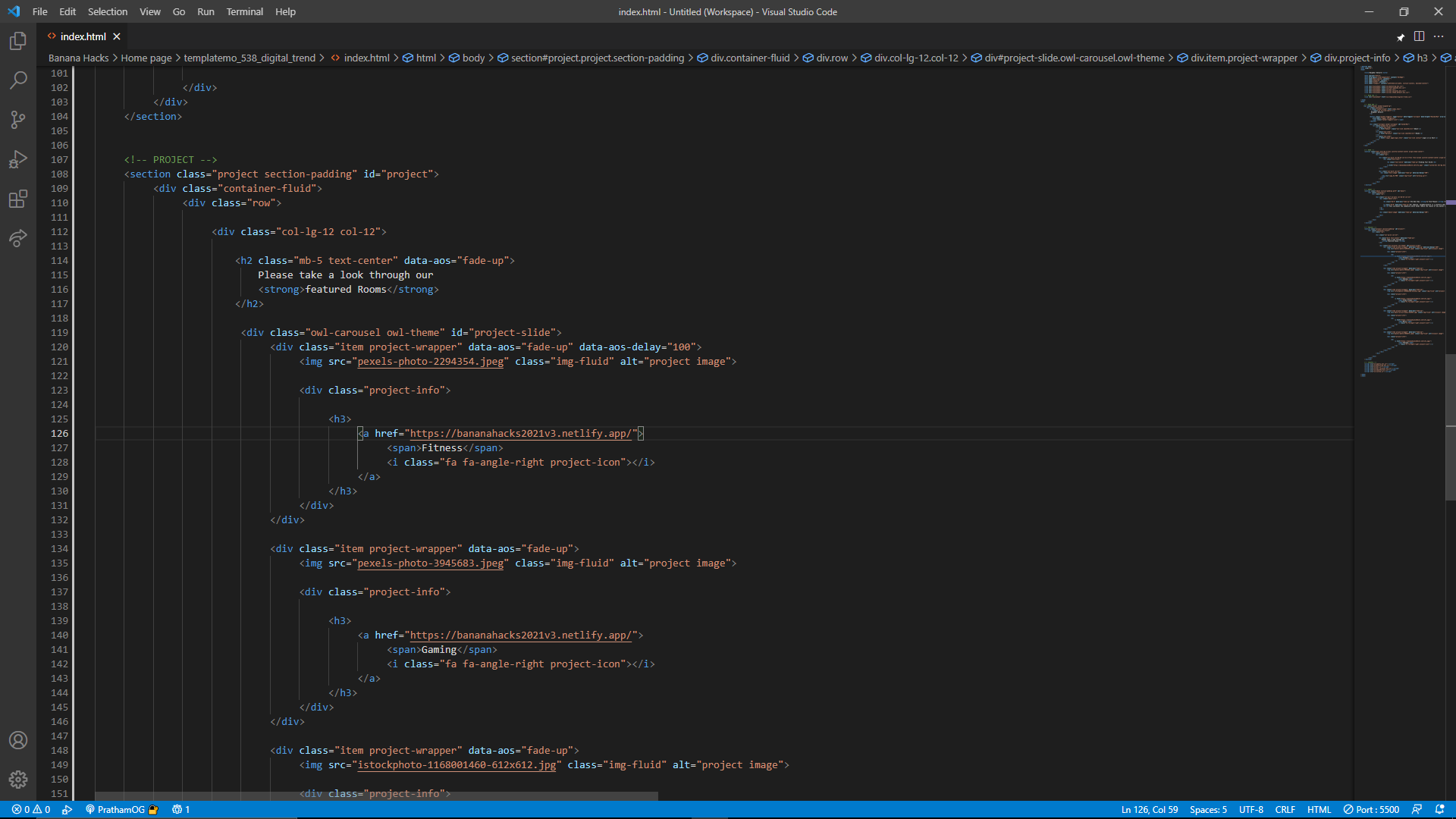Click PrathamOG Live Share session in status bar
This screenshot has width=1456, height=819.
(121, 809)
